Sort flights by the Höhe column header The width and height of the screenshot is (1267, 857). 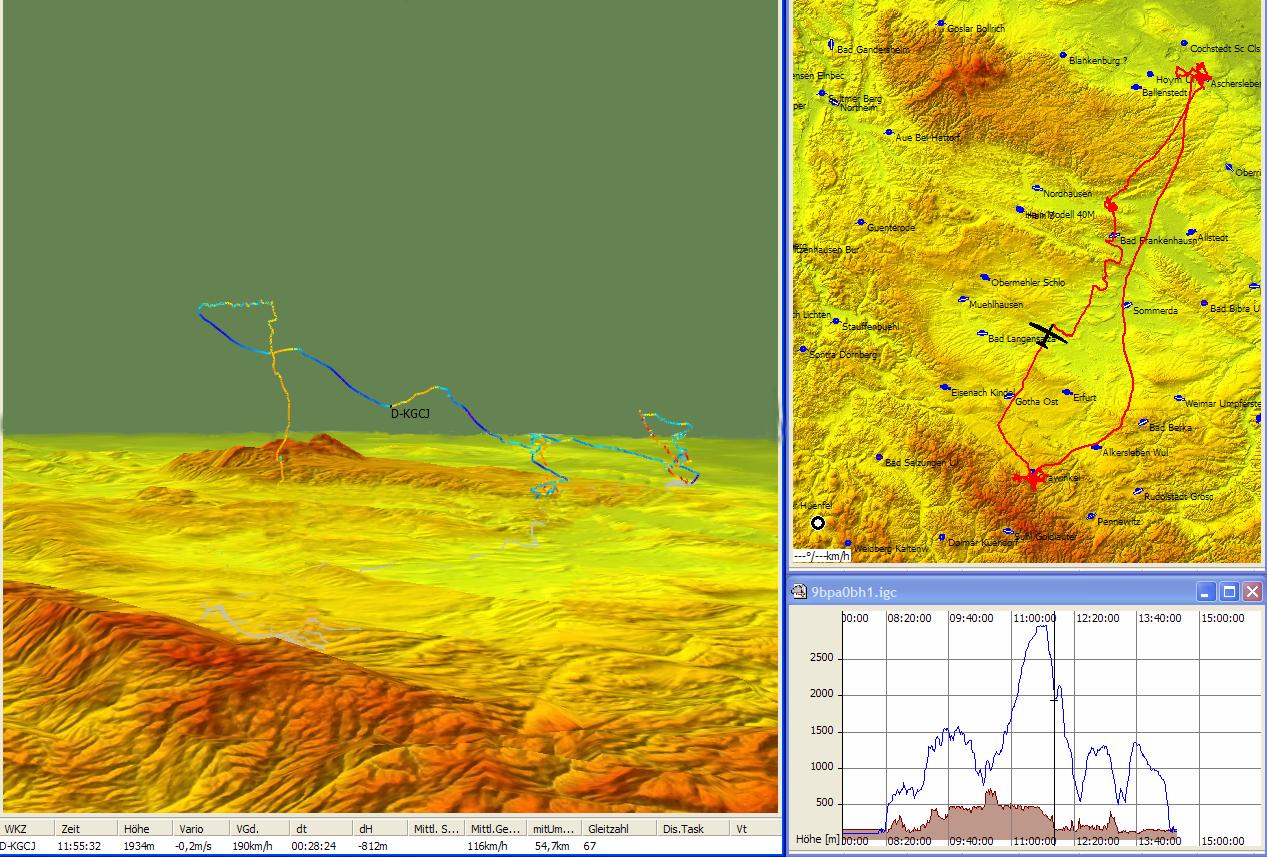(x=135, y=828)
